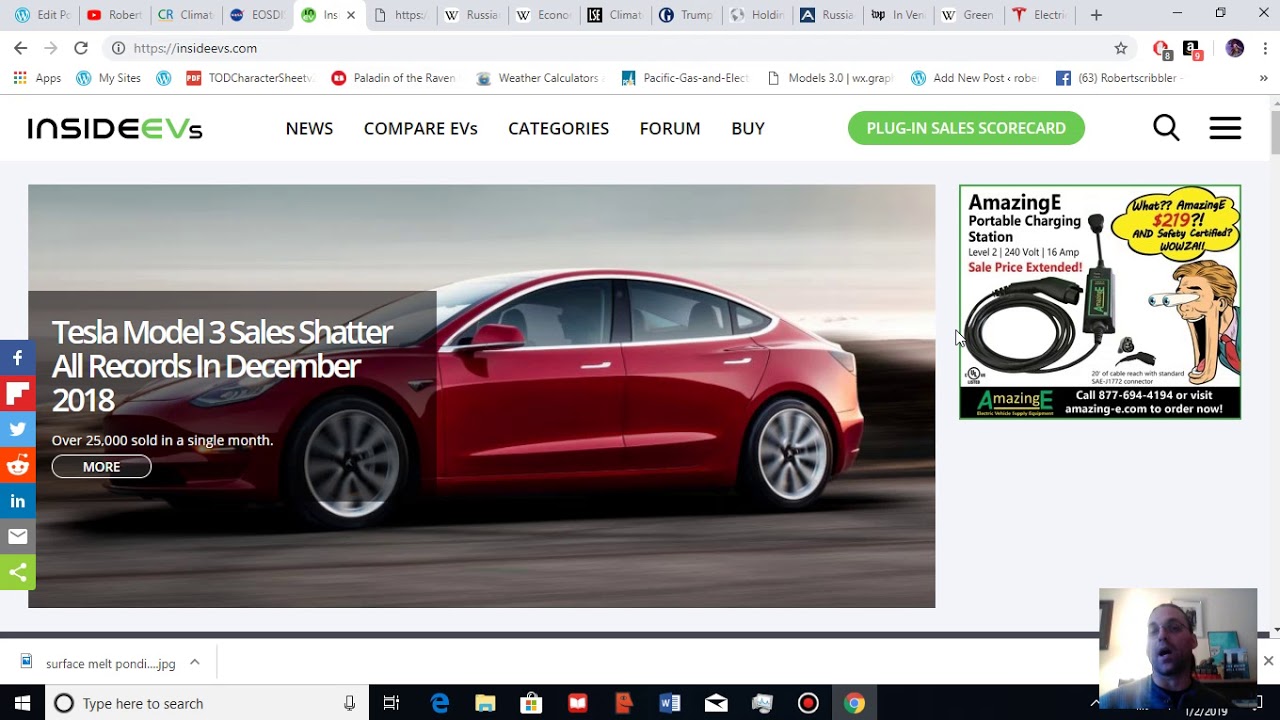Open the NEWS menu item
1280x720 pixels.
point(309,128)
